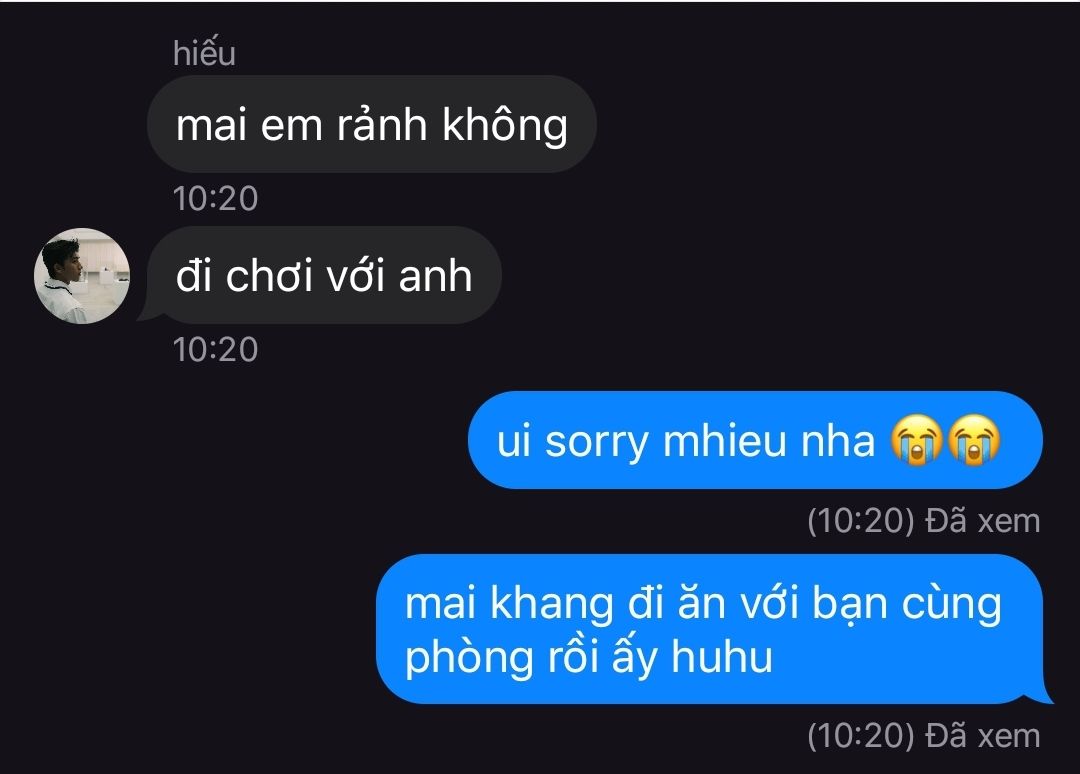Select the blue 'ui sorry mhieu nha' bubble

(x=755, y=440)
